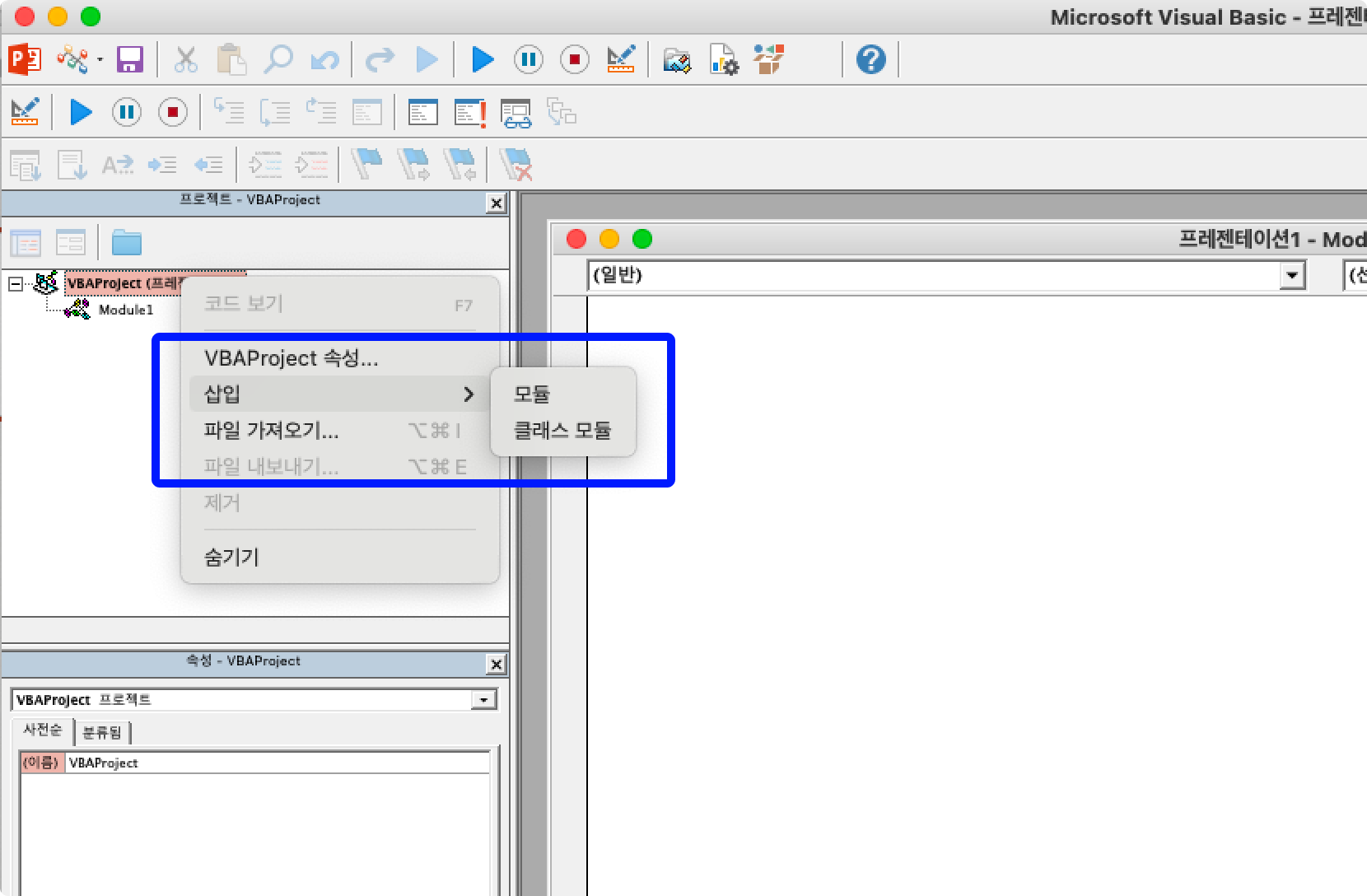Toggle Design Mode in the Standard toolbar
The image size is (1367, 896).
click(x=620, y=58)
